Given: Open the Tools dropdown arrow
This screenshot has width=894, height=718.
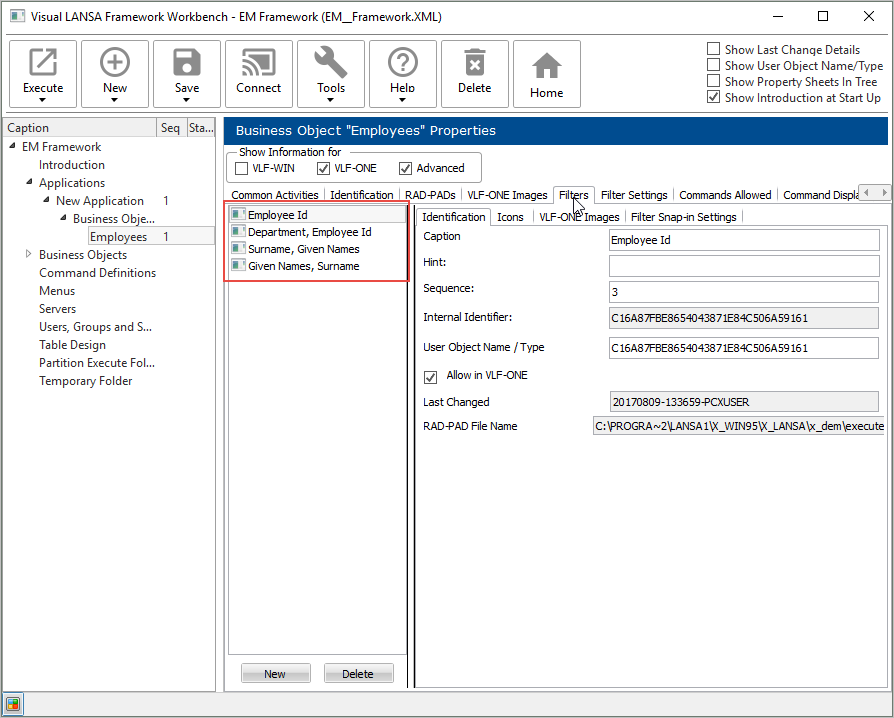Looking at the screenshot, I should click(x=330, y=100).
